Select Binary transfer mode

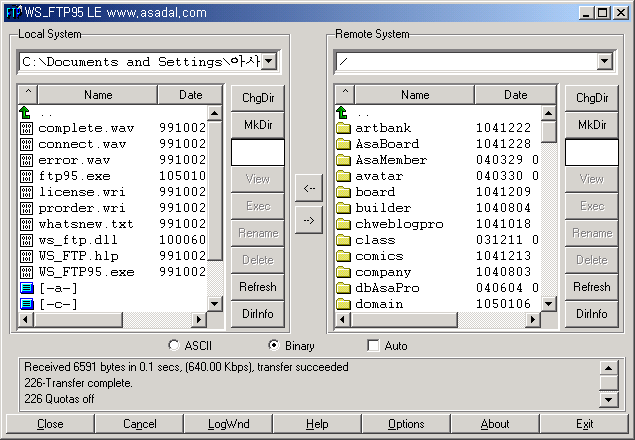(274, 346)
